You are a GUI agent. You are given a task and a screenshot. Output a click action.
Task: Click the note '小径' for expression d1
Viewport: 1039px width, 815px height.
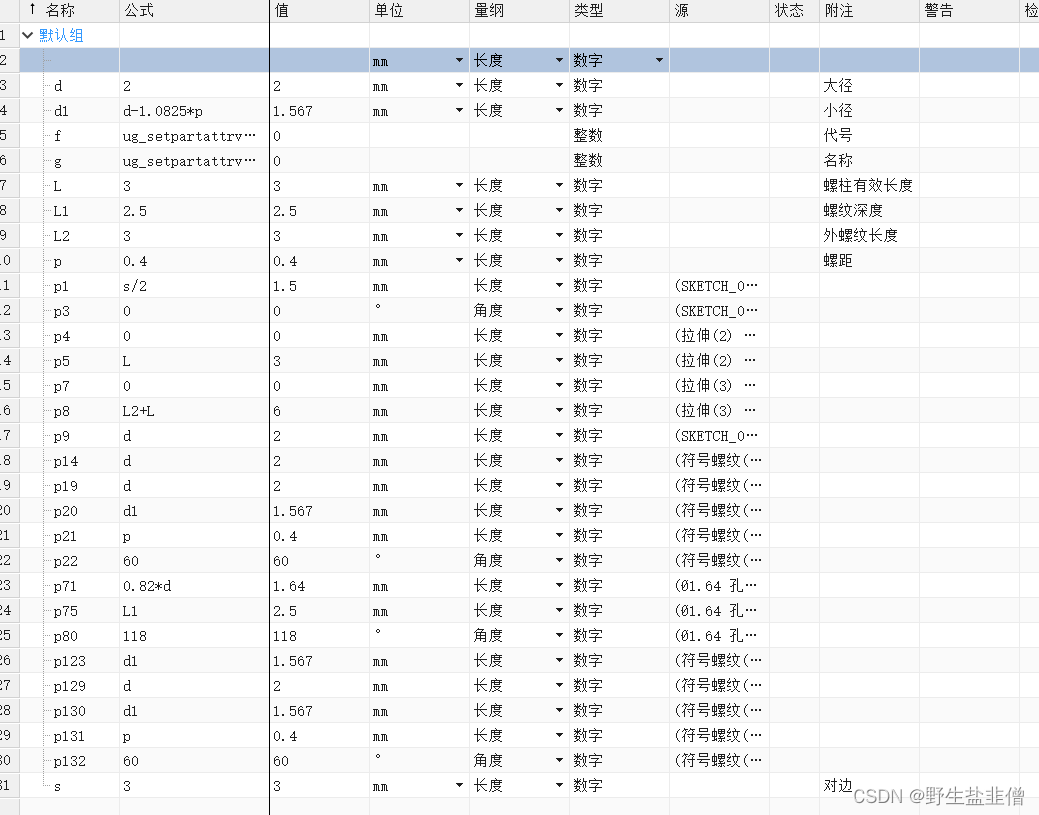click(x=838, y=110)
